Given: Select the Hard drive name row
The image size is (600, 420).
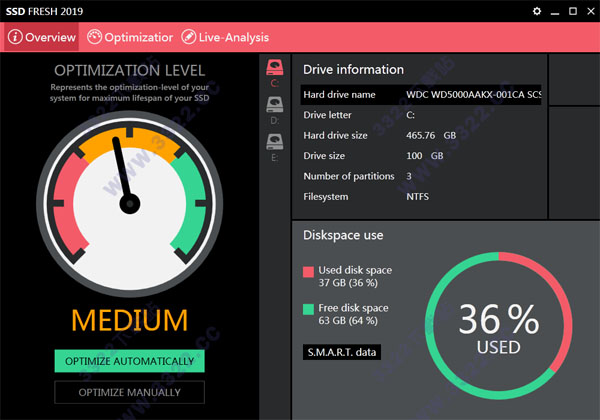Looking at the screenshot, I should click(x=421, y=94).
